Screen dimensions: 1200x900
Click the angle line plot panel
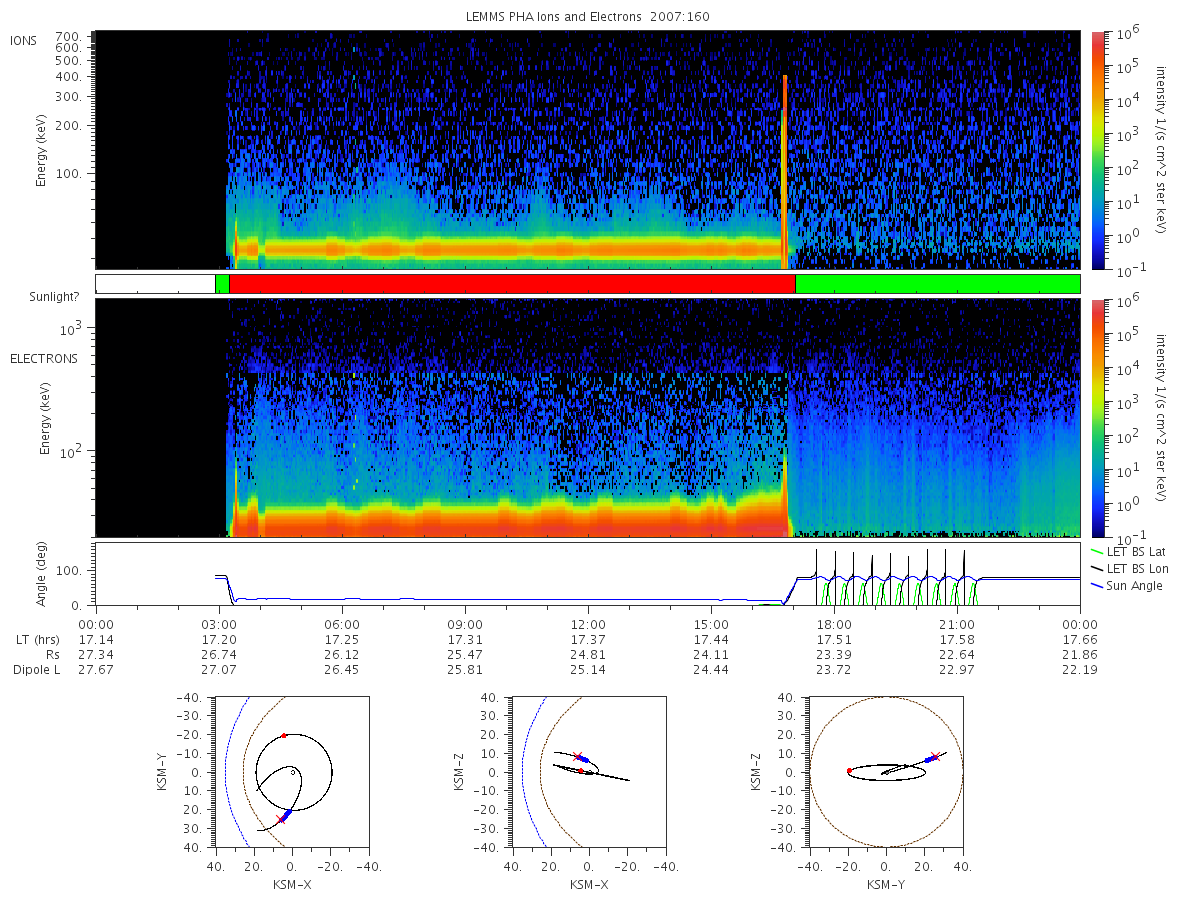[588, 574]
